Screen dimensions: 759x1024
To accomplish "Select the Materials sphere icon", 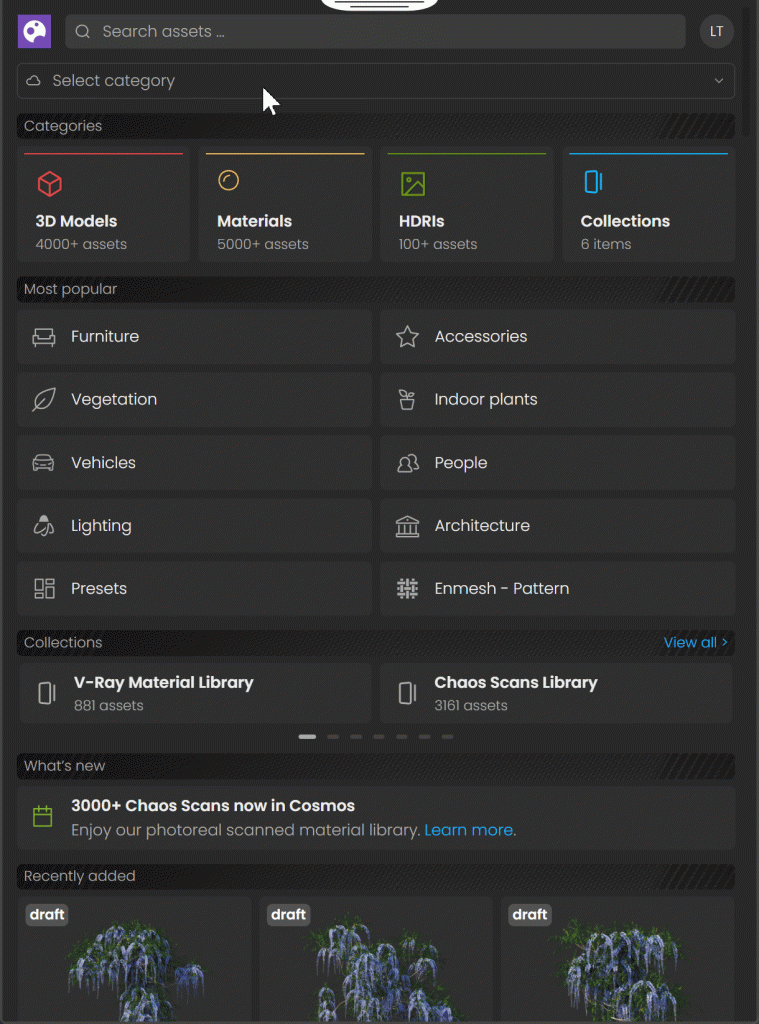I will (x=229, y=180).
